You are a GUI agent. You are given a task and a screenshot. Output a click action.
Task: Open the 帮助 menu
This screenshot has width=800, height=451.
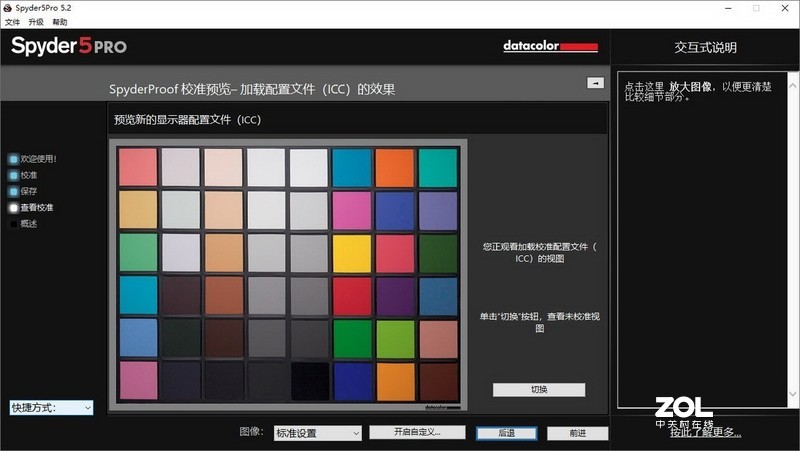[60, 22]
